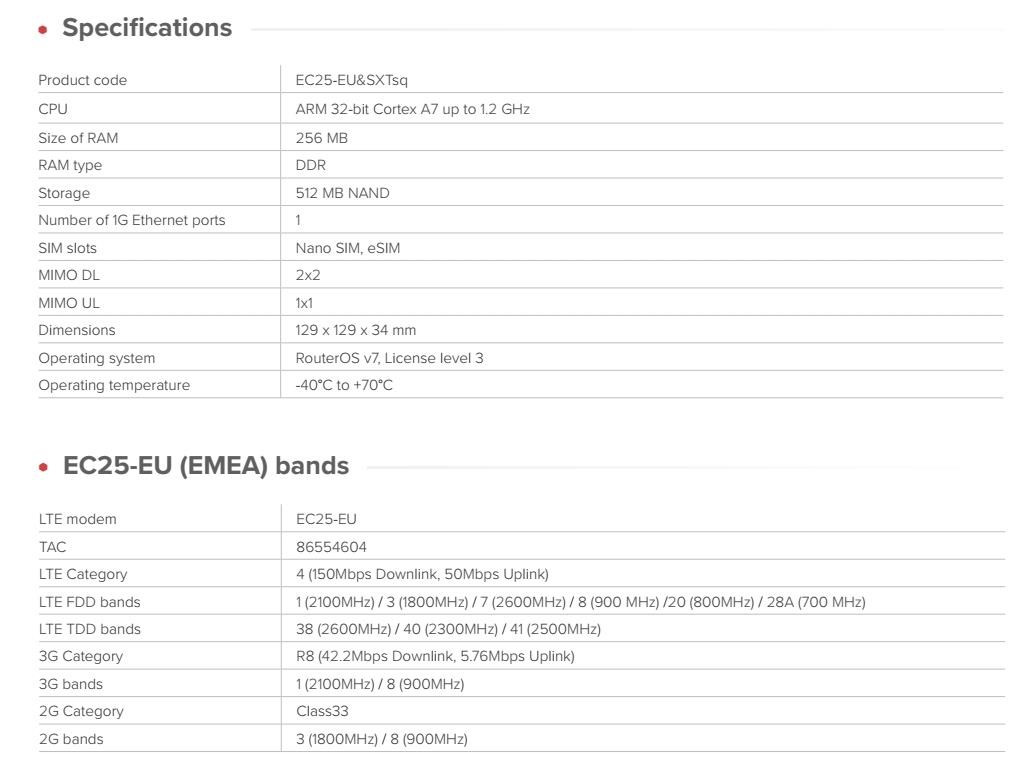The image size is (1028, 771).
Task: Click RouterOS v7, License level 3 text
Action: [x=390, y=358]
